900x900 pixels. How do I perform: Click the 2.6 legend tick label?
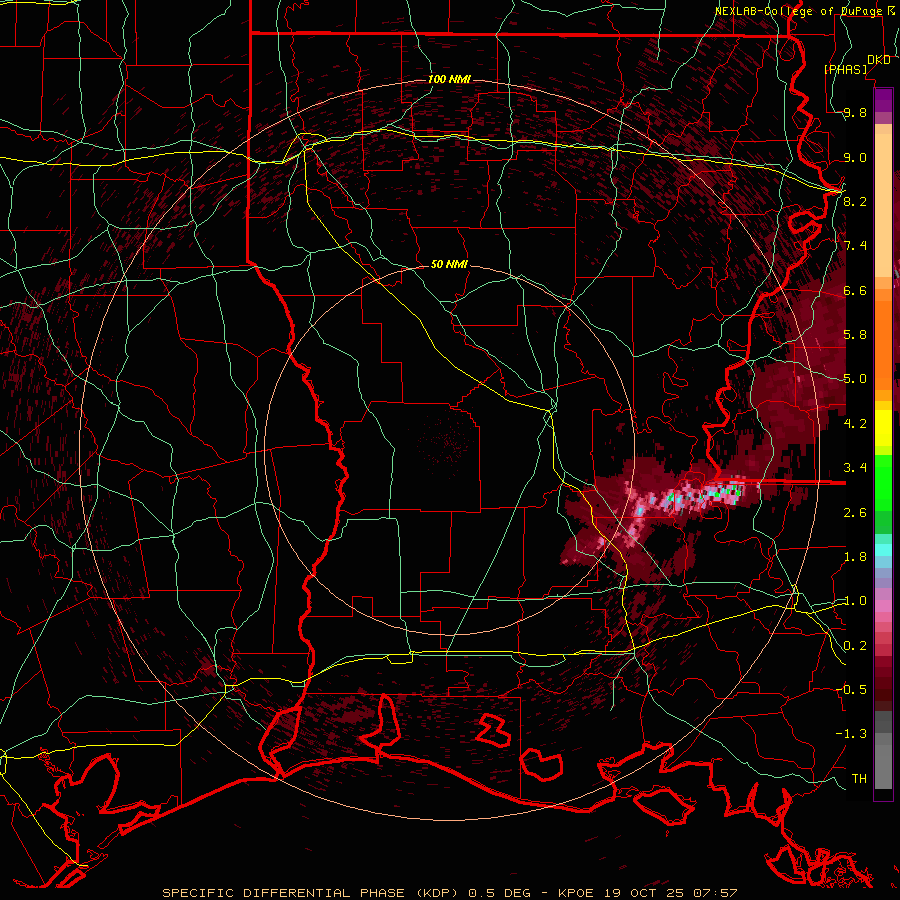[x=855, y=513]
